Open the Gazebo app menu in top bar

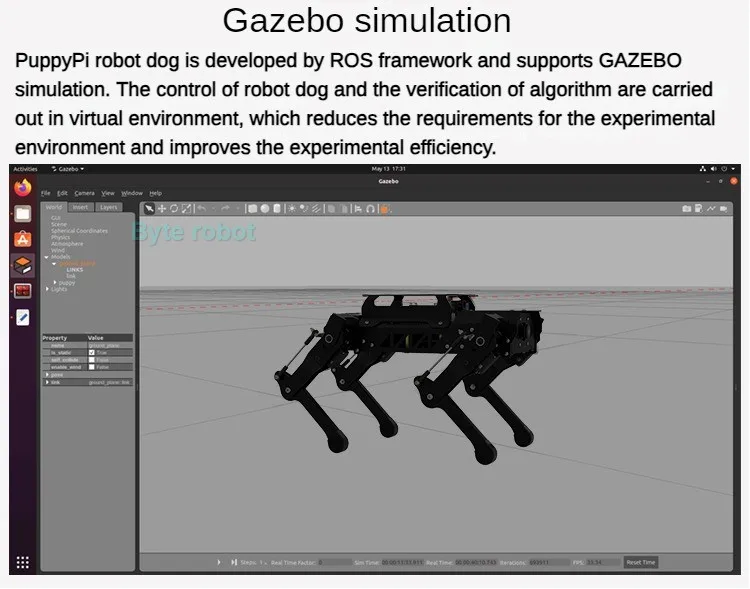tap(68, 169)
